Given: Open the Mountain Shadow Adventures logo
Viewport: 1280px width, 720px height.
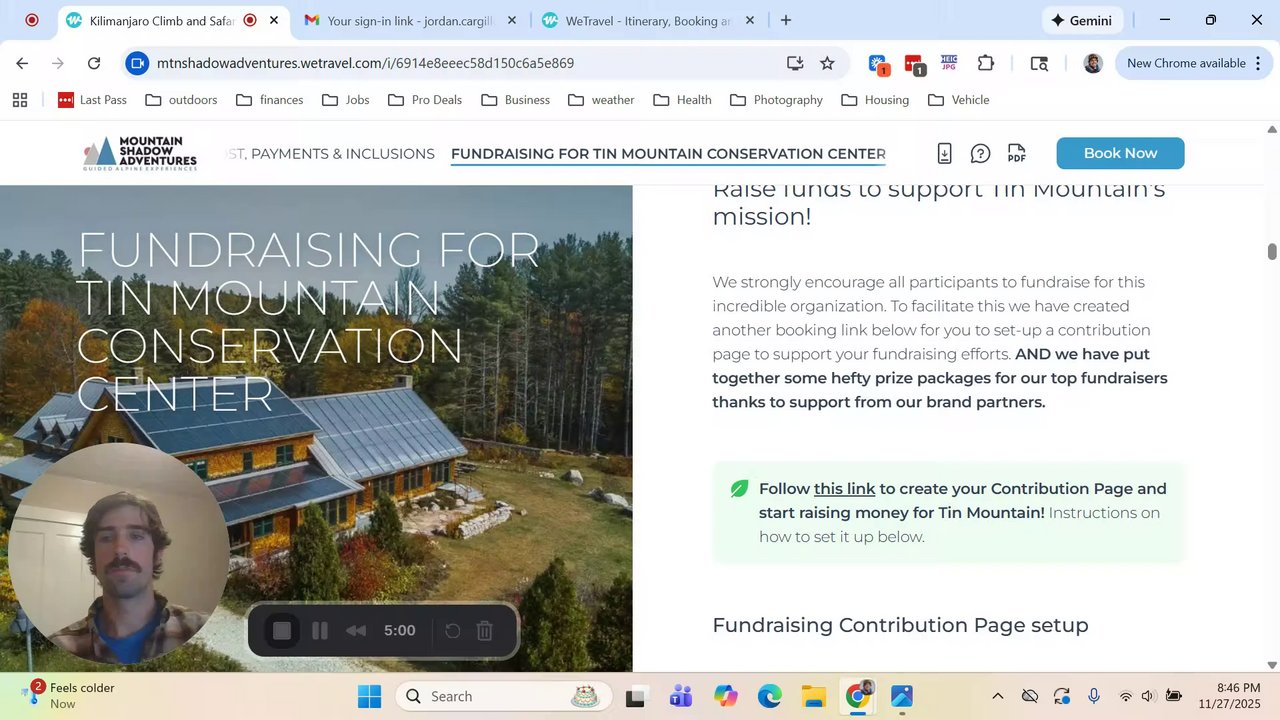Looking at the screenshot, I should click(x=140, y=153).
